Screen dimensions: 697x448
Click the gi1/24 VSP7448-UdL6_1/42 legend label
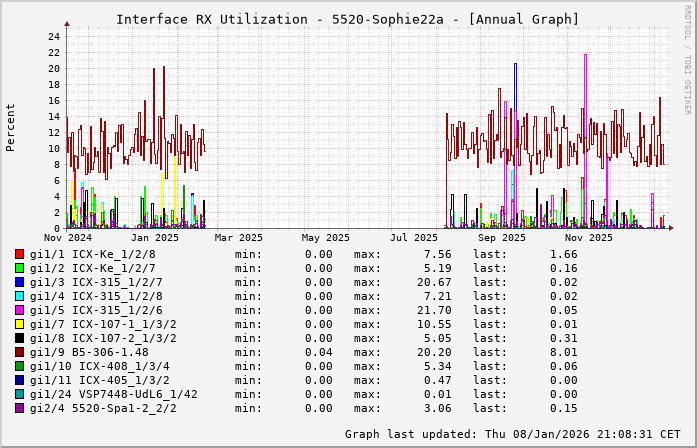[x=113, y=394]
